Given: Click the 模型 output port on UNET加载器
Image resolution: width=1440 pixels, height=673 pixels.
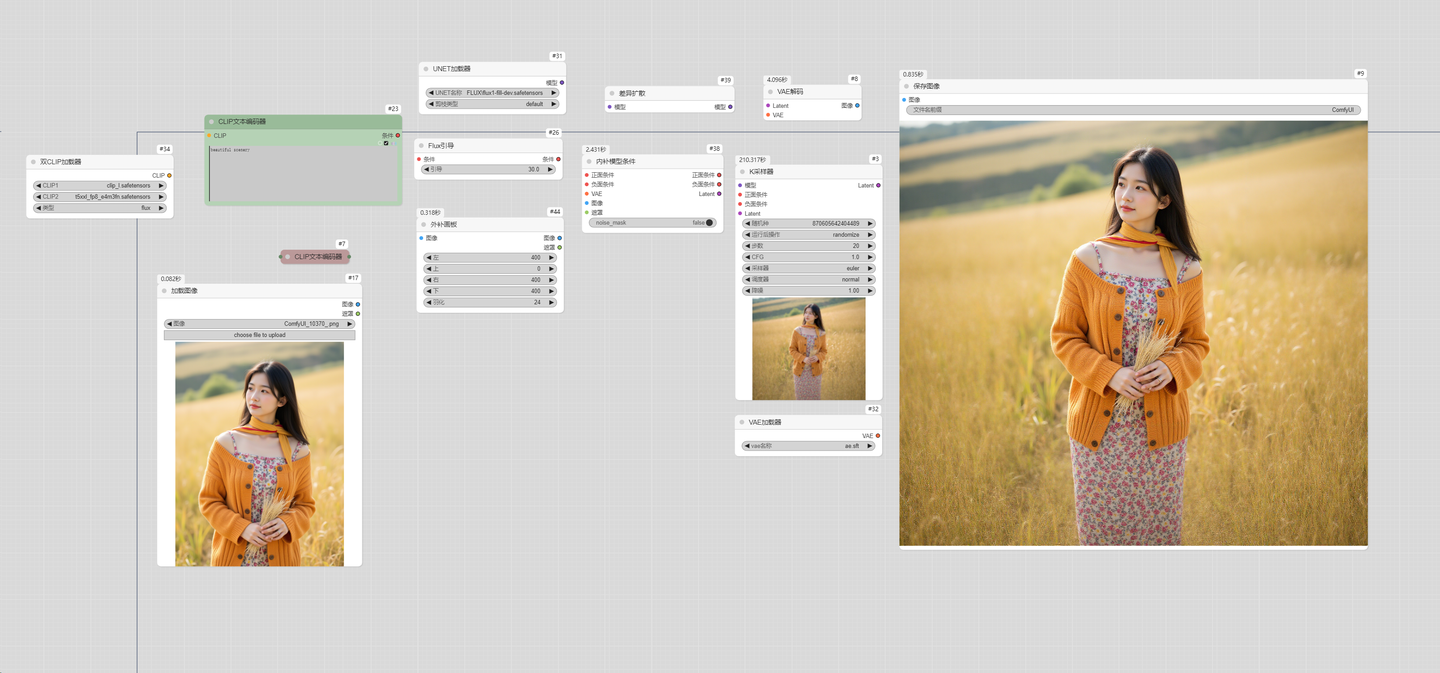Looking at the screenshot, I should (562, 83).
